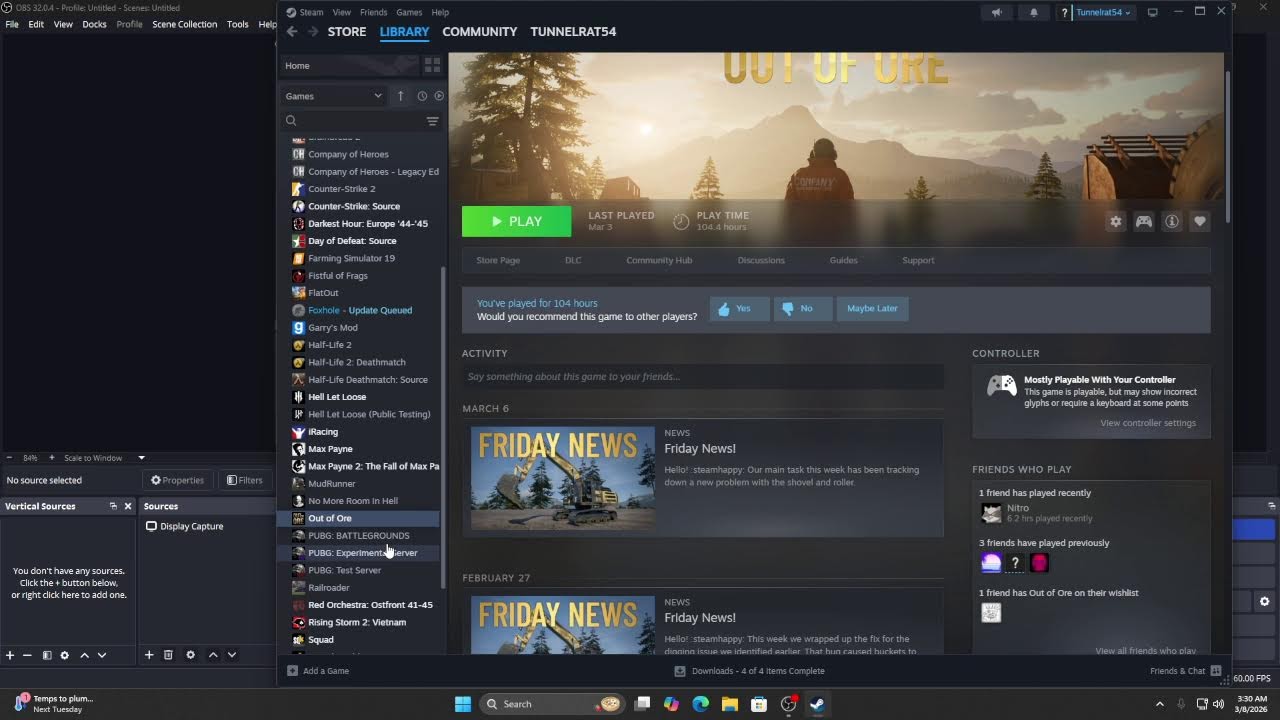Open the Guides tab
This screenshot has height=720, width=1280.
[x=843, y=260]
